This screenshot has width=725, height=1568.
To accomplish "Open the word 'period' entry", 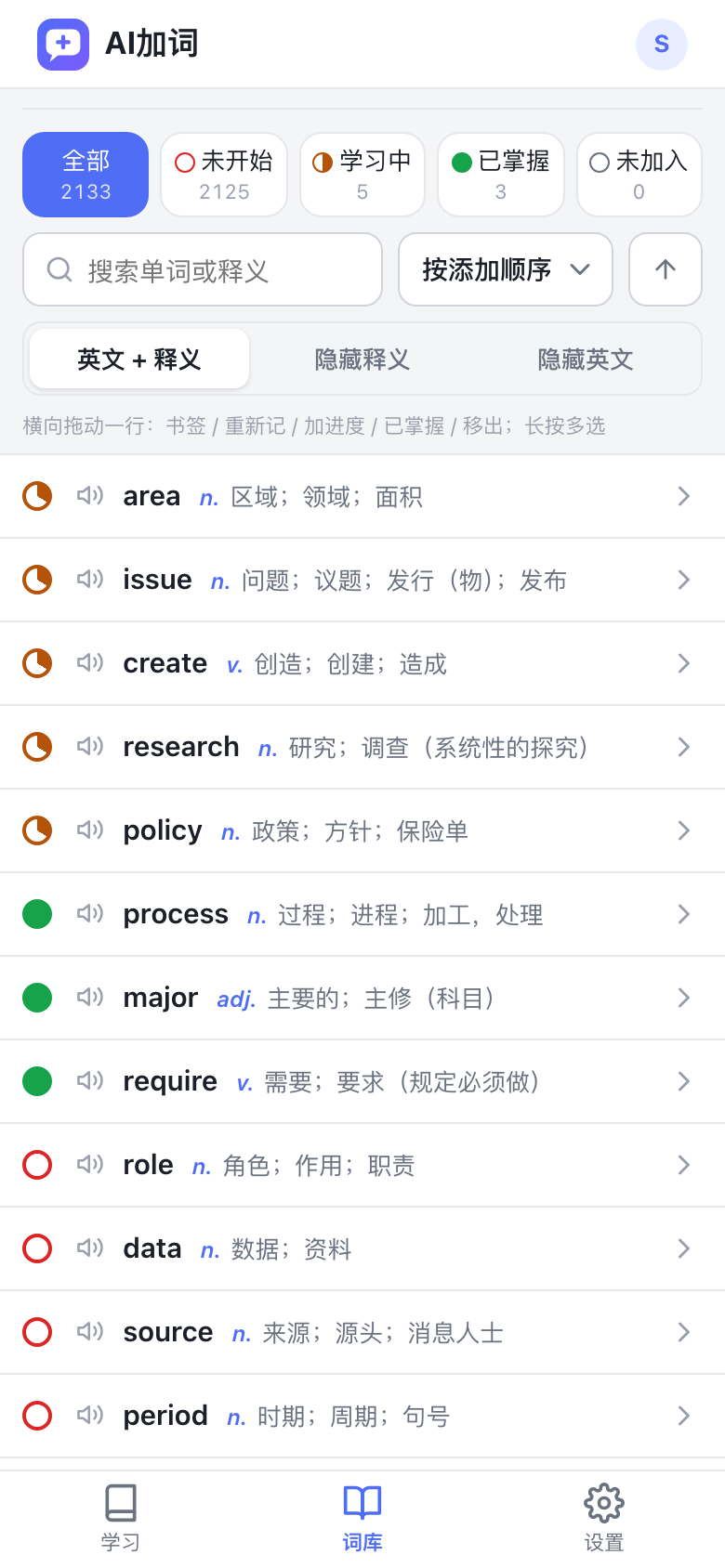I will [x=362, y=1416].
